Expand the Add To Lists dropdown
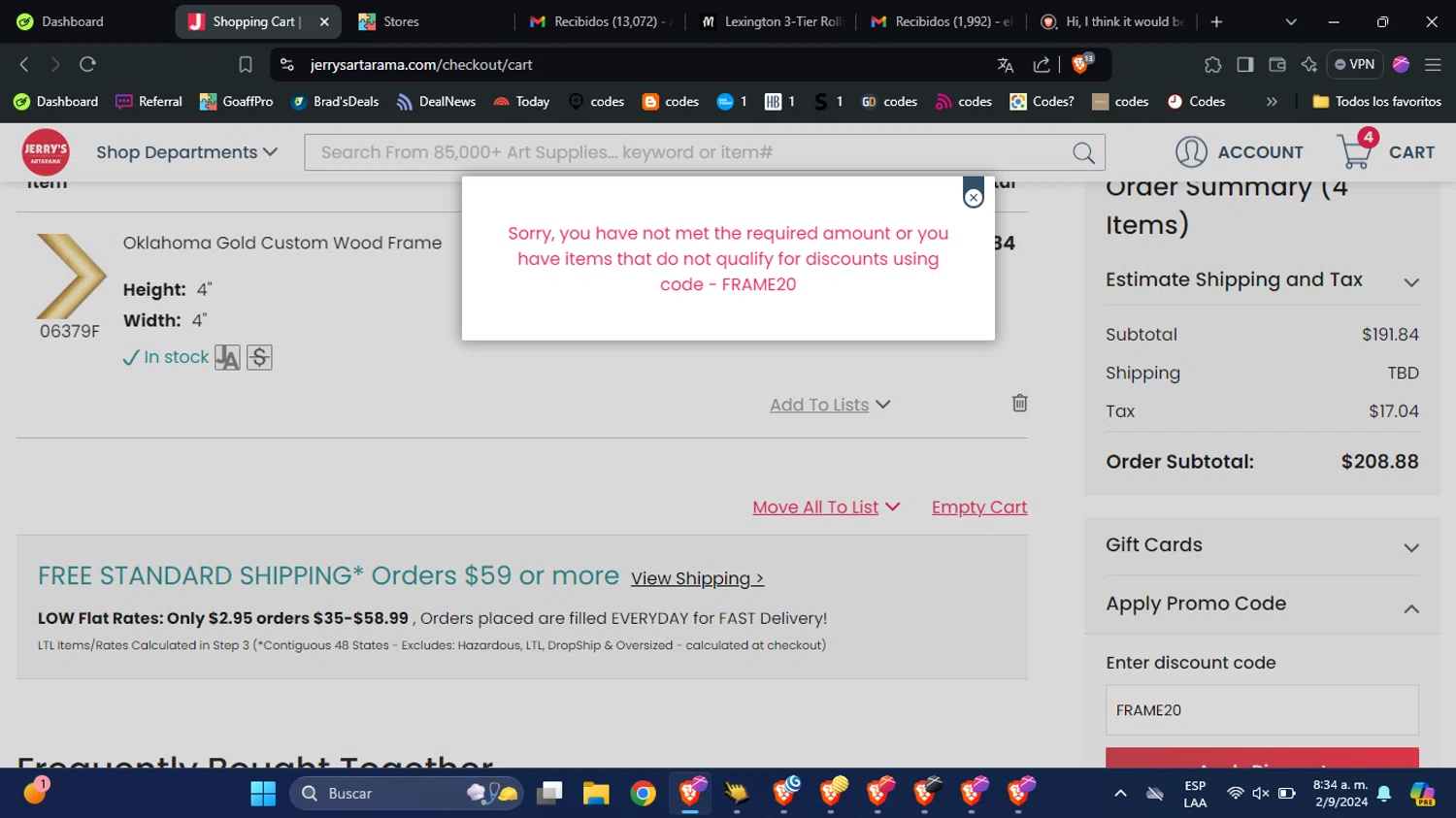The width and height of the screenshot is (1456, 818). (x=830, y=405)
